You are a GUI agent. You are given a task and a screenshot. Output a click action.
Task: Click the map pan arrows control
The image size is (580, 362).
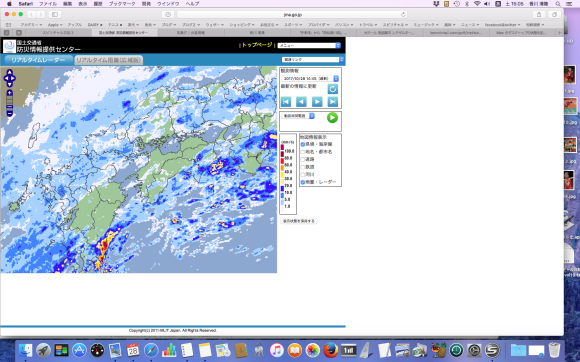[x=10, y=78]
